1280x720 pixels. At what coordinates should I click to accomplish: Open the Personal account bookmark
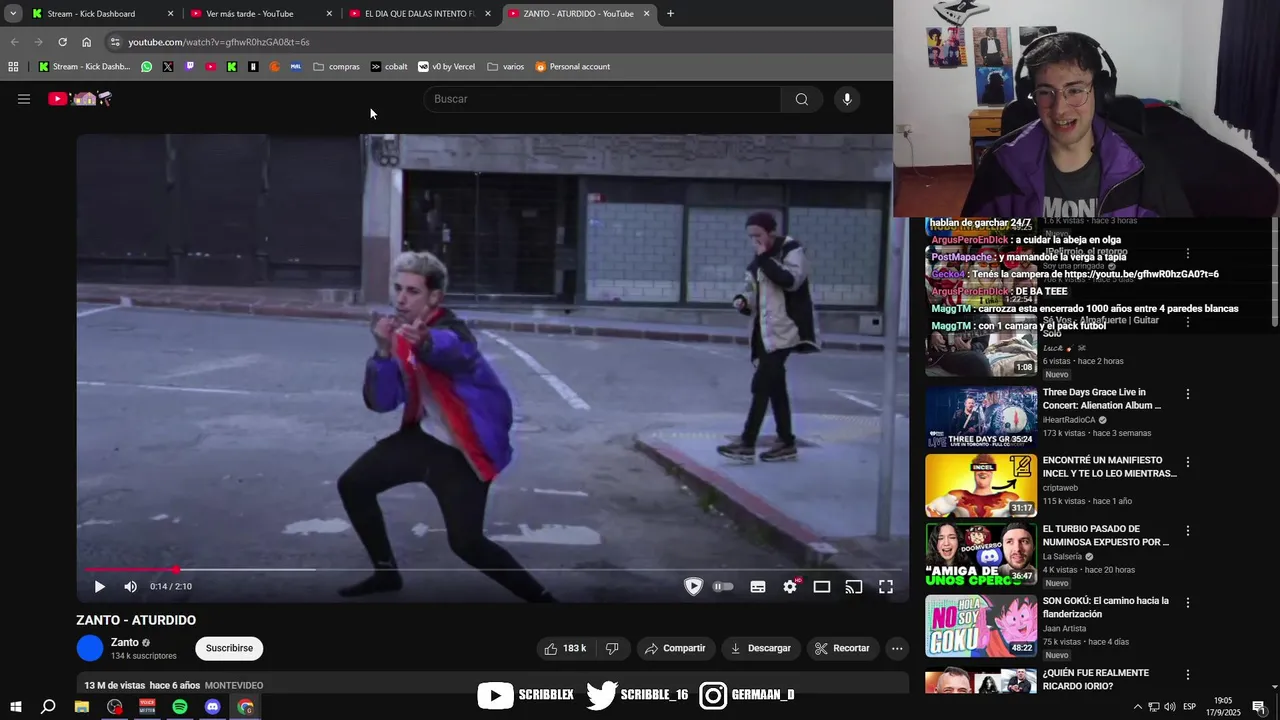pyautogui.click(x=572, y=67)
